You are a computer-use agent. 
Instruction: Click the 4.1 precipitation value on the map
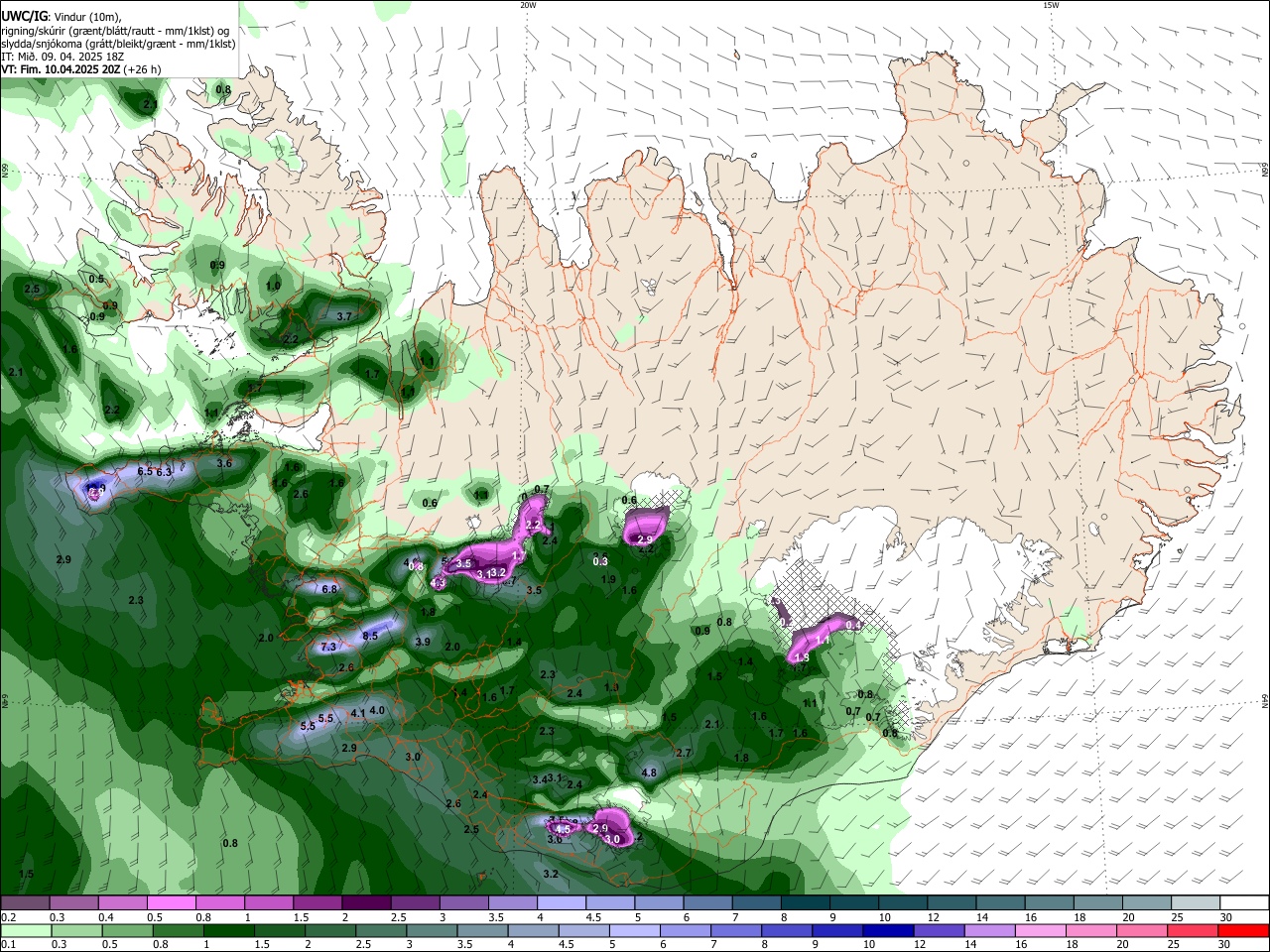[x=358, y=712]
